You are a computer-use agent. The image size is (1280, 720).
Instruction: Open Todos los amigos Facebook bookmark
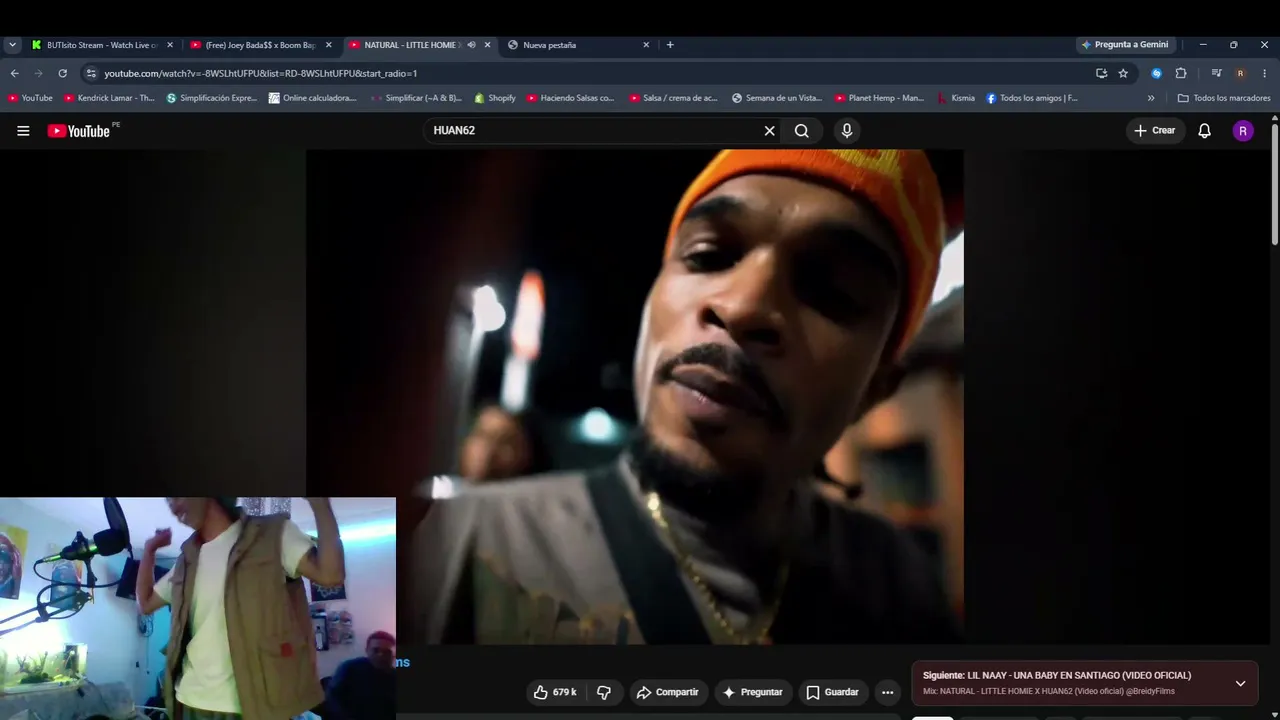1032,98
